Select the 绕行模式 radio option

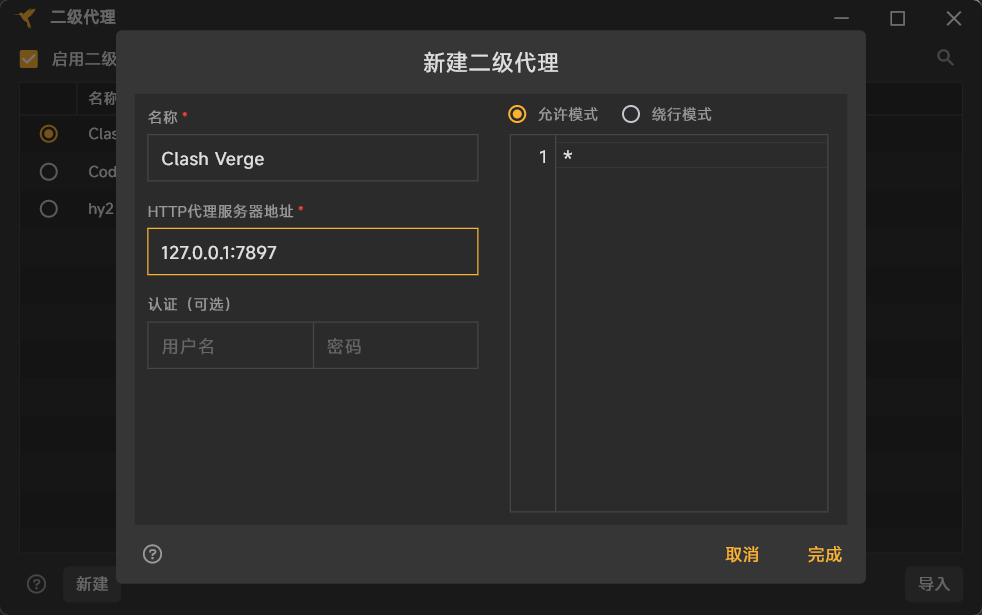pyautogui.click(x=631, y=114)
